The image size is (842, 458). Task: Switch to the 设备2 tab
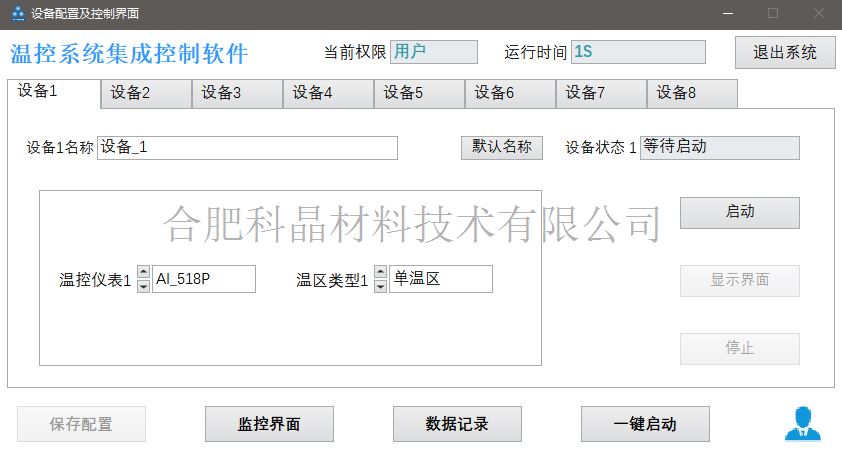click(146, 93)
